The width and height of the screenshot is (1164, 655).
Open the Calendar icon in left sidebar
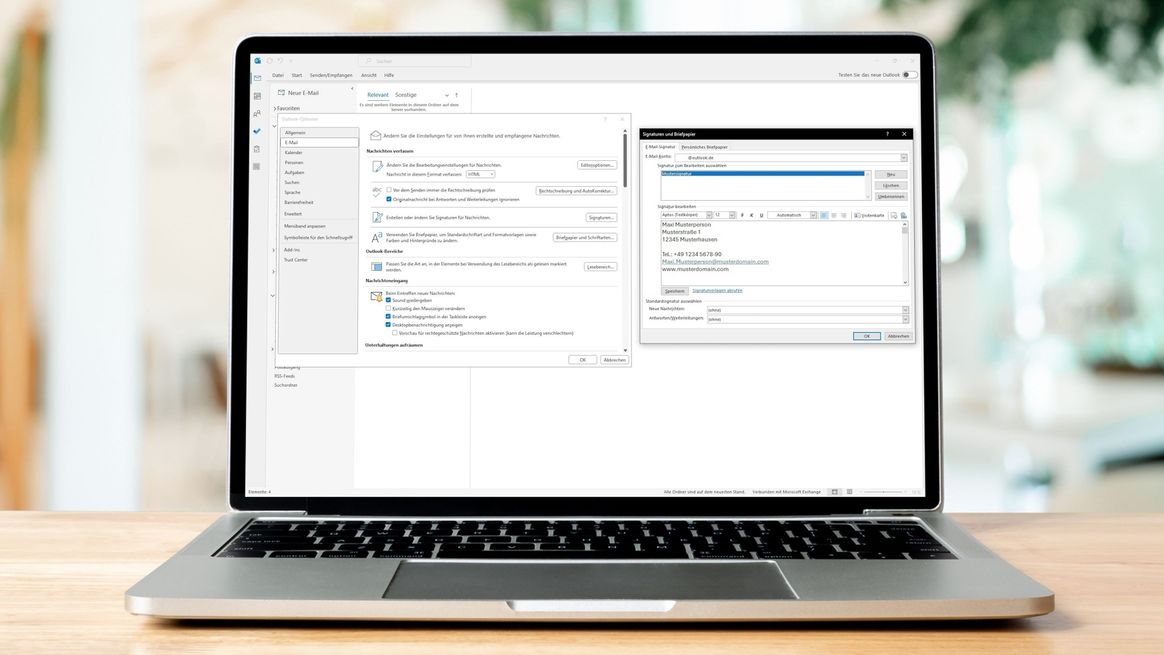tap(257, 96)
